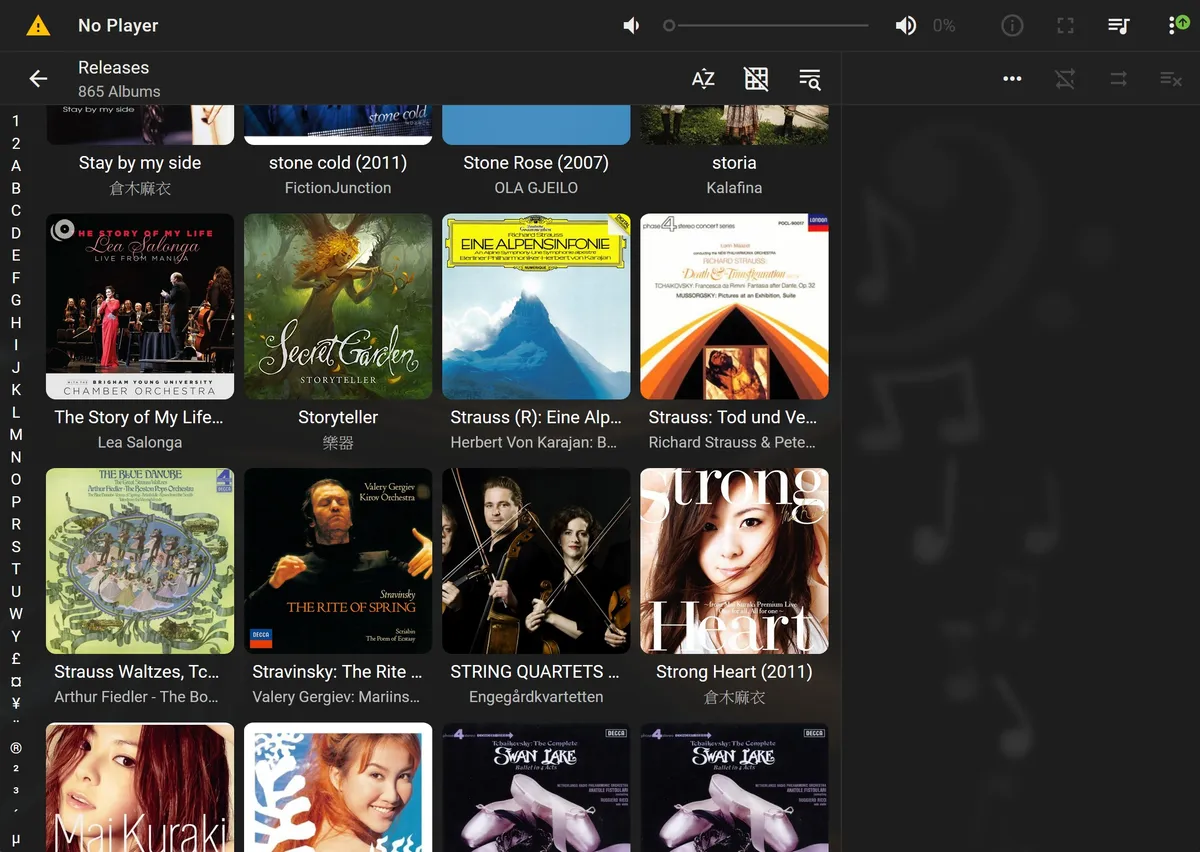The width and height of the screenshot is (1200, 852).
Task: Jump to letter R in the index
Action: 16,524
